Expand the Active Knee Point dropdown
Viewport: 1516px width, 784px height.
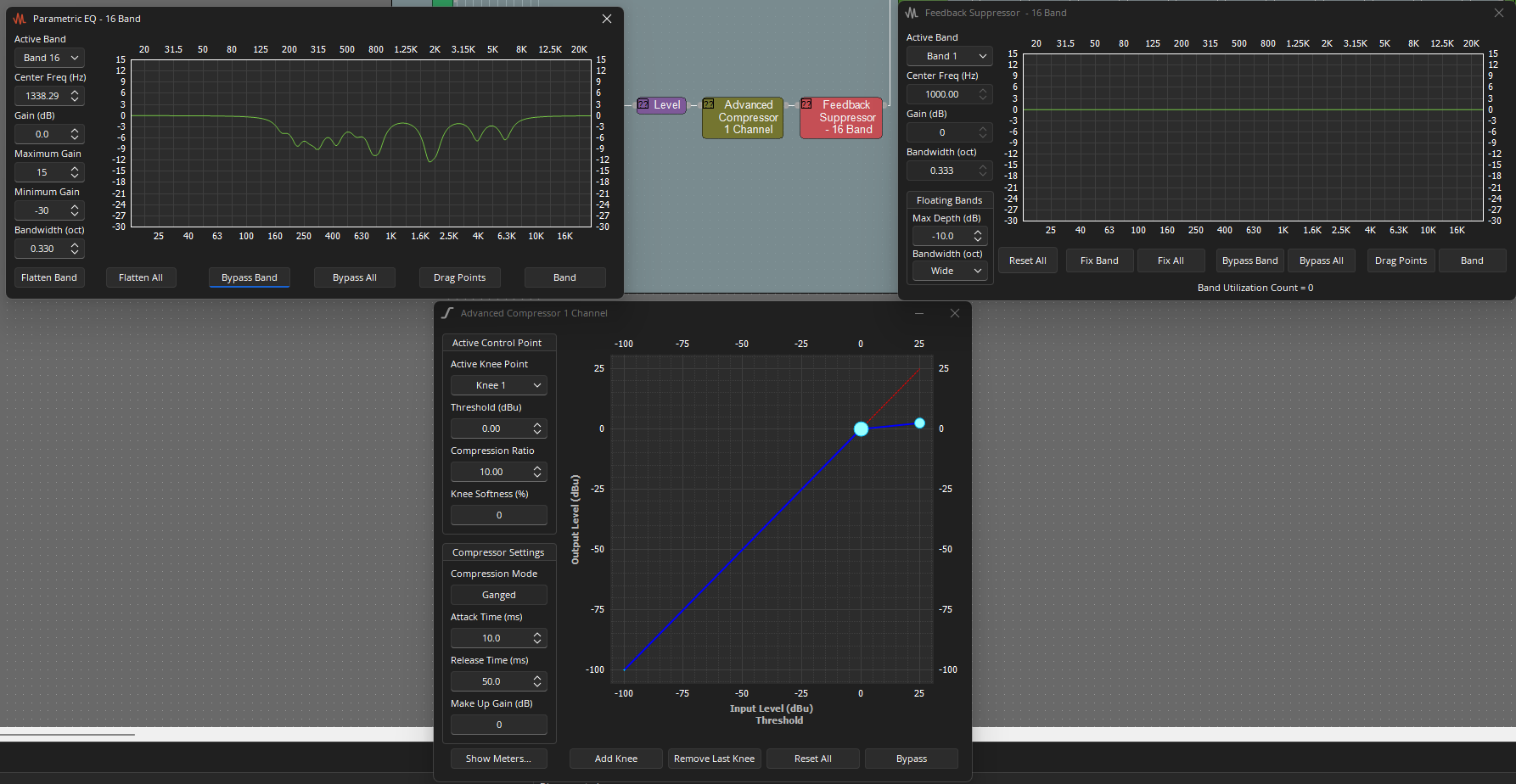[x=498, y=385]
